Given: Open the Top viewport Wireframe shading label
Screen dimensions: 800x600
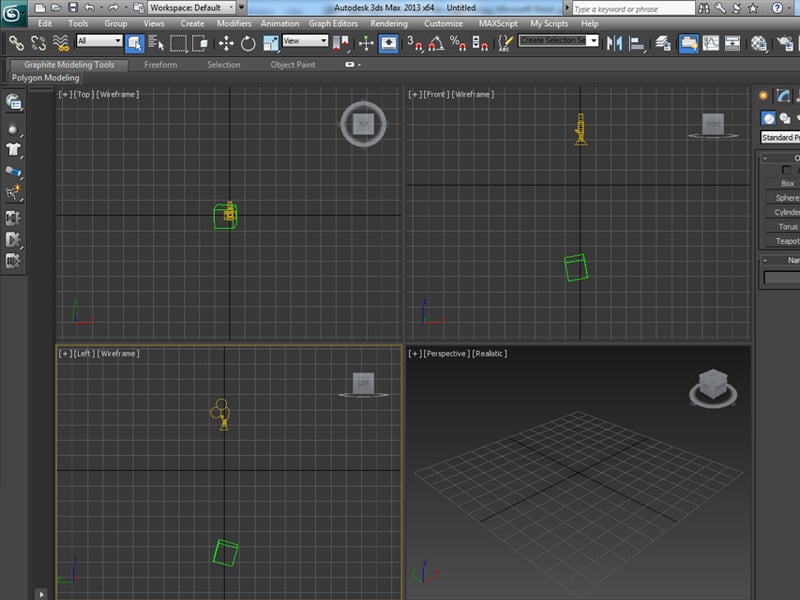Looking at the screenshot, I should click(x=118, y=94).
